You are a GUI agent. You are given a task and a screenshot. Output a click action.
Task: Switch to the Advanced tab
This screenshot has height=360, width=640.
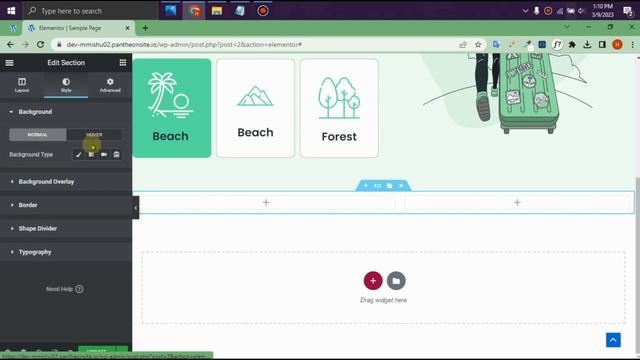pyautogui.click(x=110, y=85)
